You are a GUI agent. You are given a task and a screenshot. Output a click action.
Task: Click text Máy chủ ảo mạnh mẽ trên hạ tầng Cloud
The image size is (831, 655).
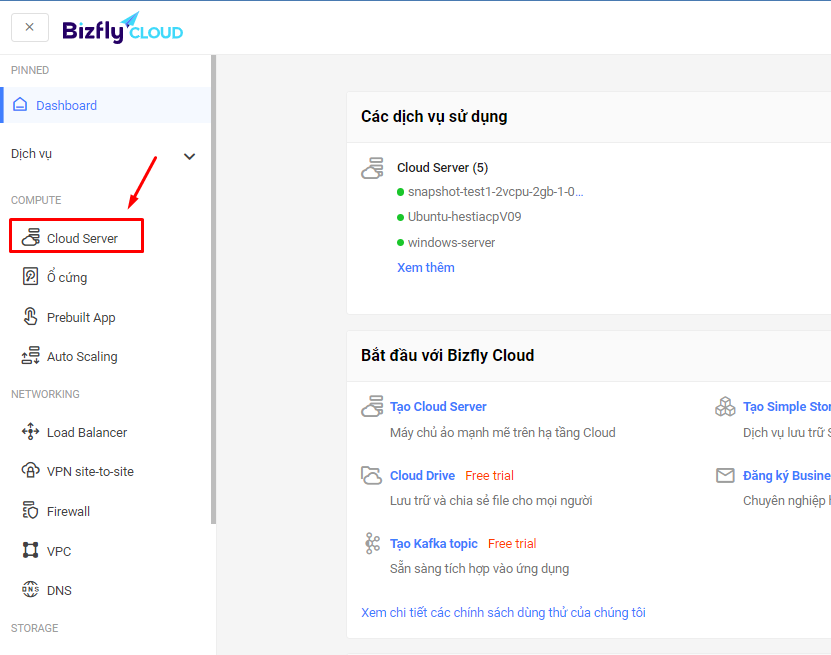[502, 432]
